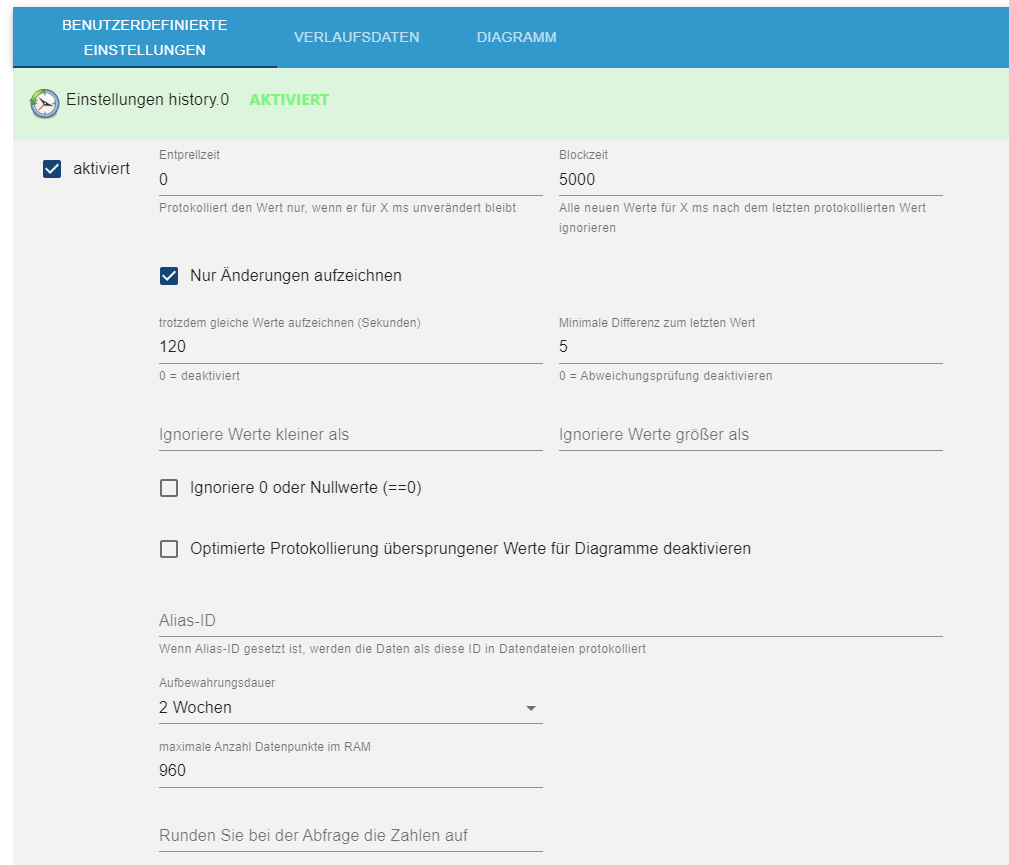Enable 'Ignoriere 0 oder Nullwerte' checkbox

pyautogui.click(x=169, y=488)
